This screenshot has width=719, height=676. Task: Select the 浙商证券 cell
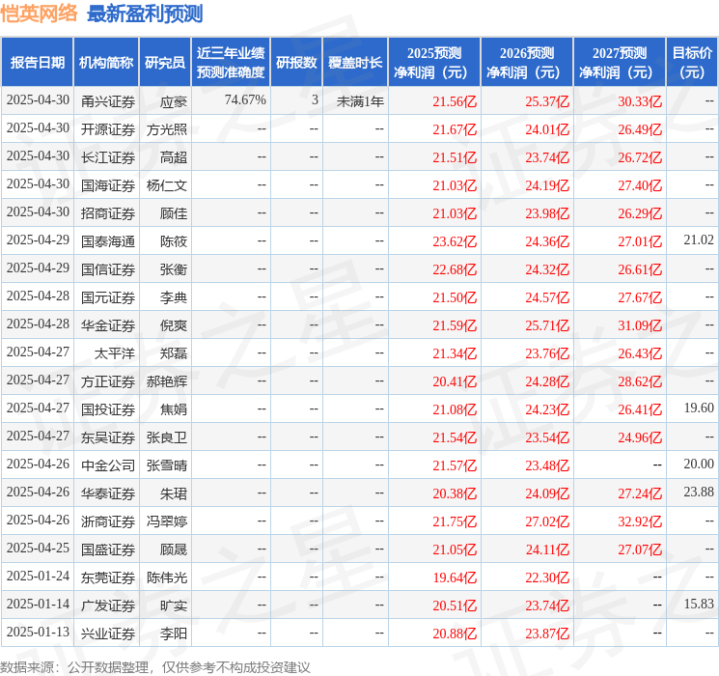tap(108, 521)
